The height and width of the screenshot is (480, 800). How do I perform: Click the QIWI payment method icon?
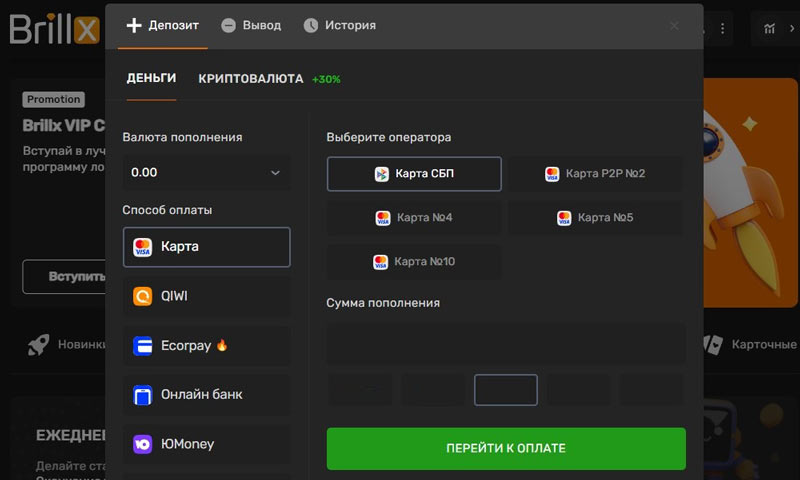pyautogui.click(x=142, y=296)
